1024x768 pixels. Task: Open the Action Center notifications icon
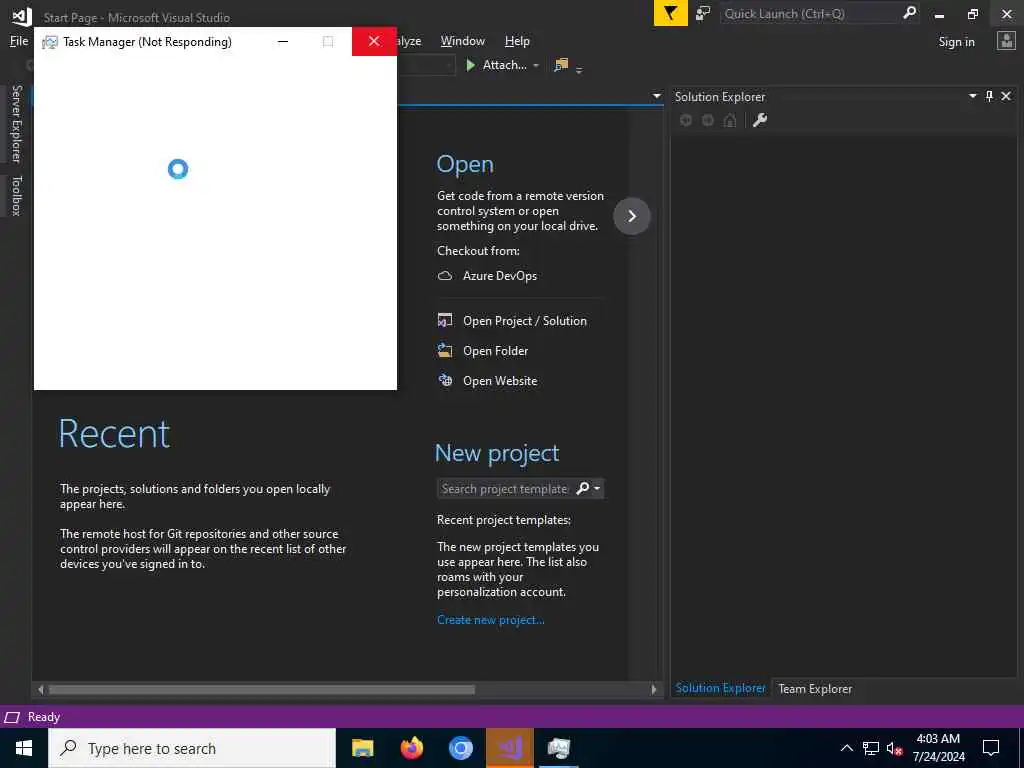tap(991, 748)
